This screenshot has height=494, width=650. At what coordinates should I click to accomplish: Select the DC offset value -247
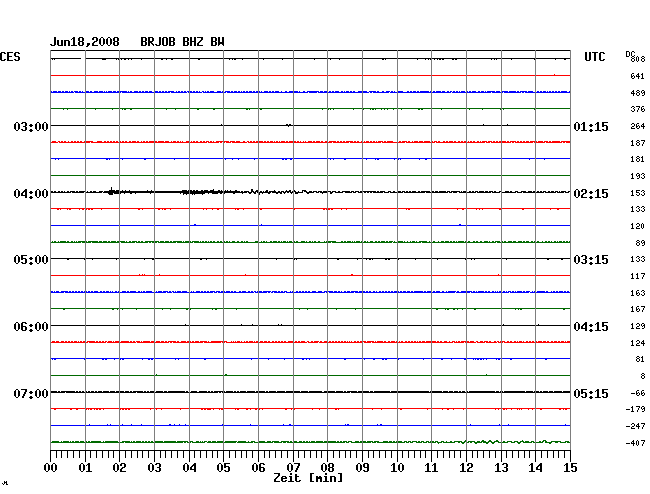[635, 426]
